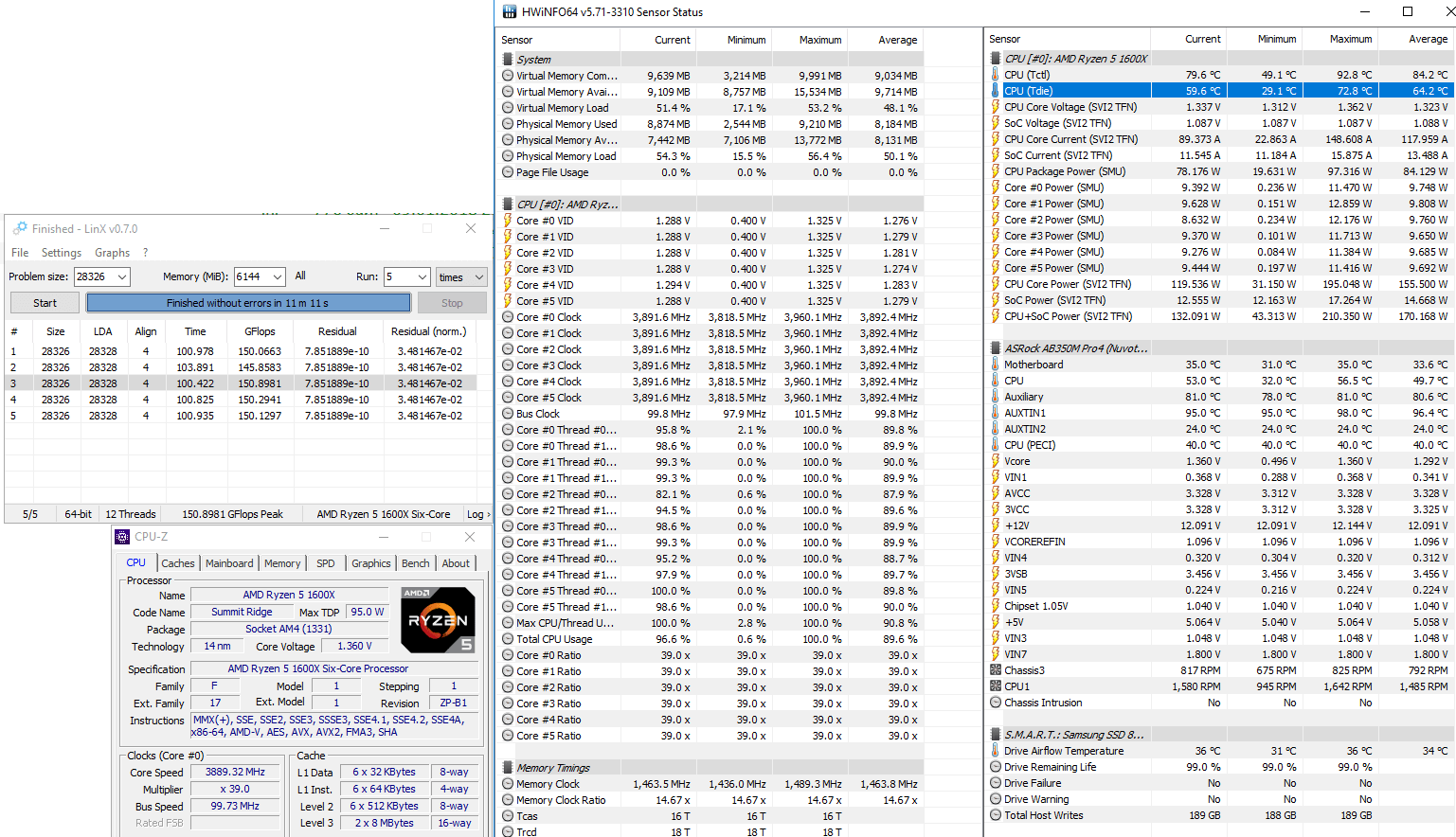Switch to the Mainboard tab in CPU-Z
Image resolution: width=1456 pixels, height=837 pixels.
tap(229, 563)
